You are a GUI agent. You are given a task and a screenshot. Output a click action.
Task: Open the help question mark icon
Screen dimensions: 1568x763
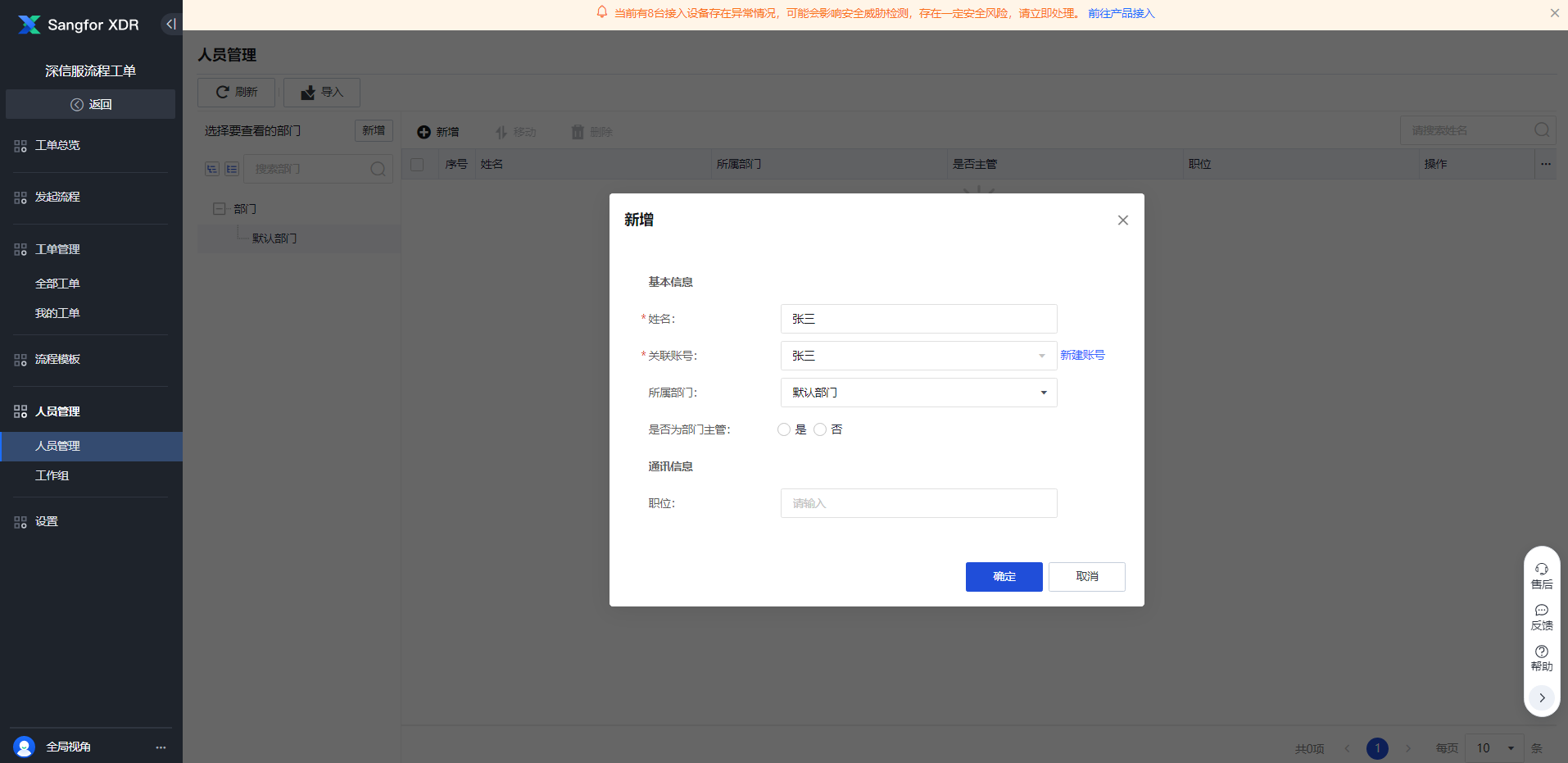(x=1541, y=652)
